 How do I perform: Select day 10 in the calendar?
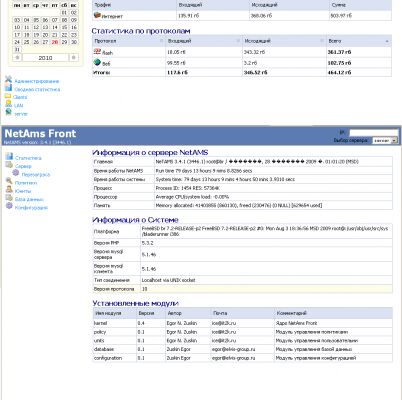coord(17,27)
